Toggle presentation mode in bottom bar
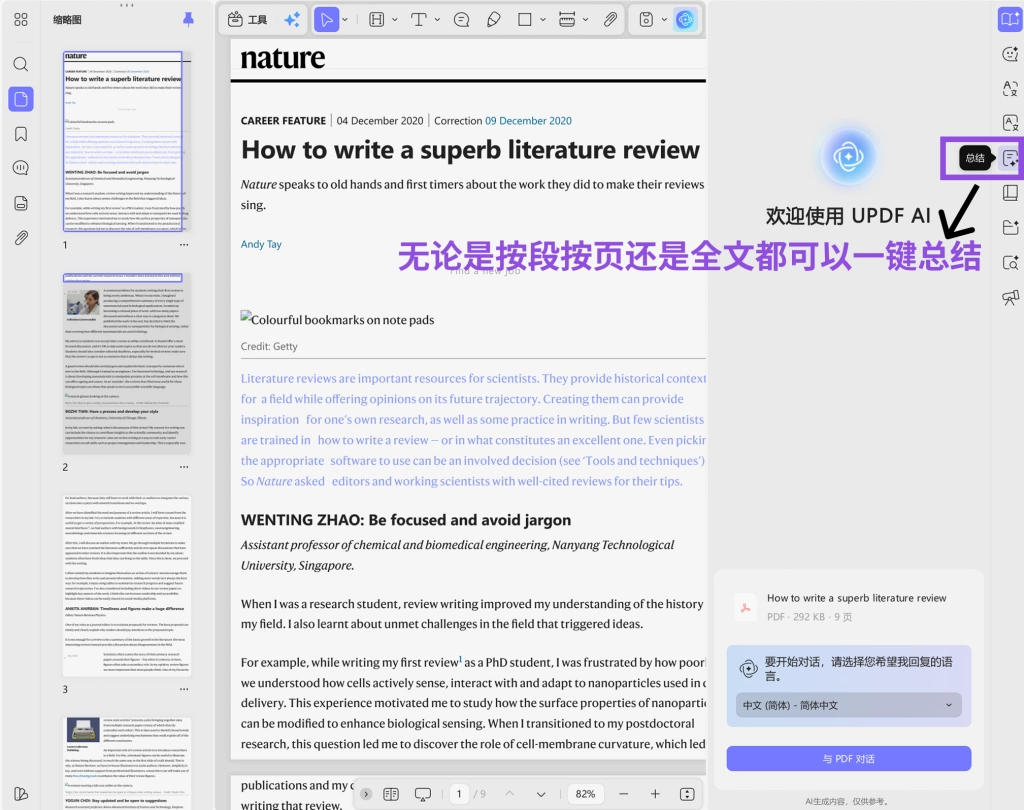This screenshot has width=1024, height=810. coord(423,794)
